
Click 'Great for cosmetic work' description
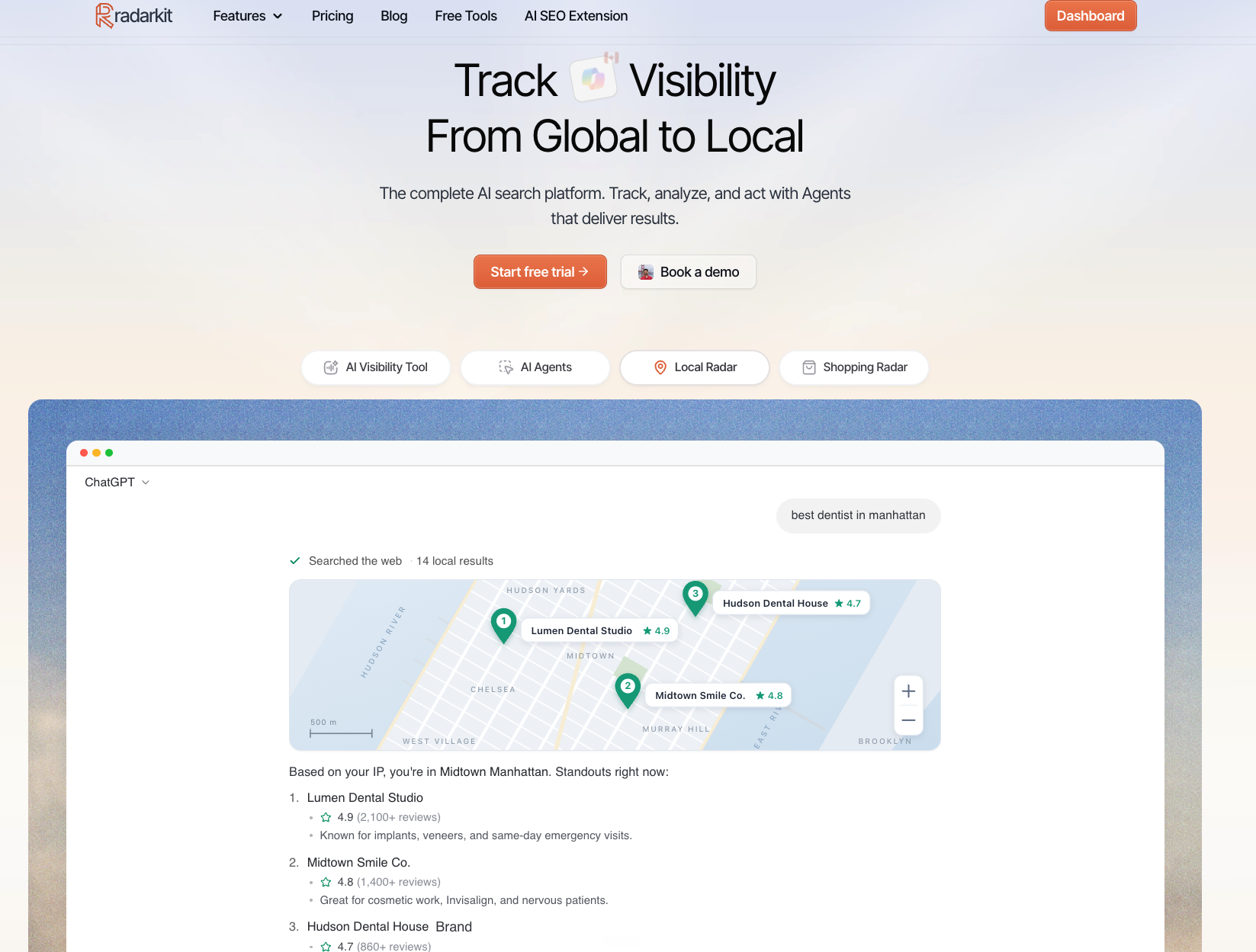click(464, 900)
